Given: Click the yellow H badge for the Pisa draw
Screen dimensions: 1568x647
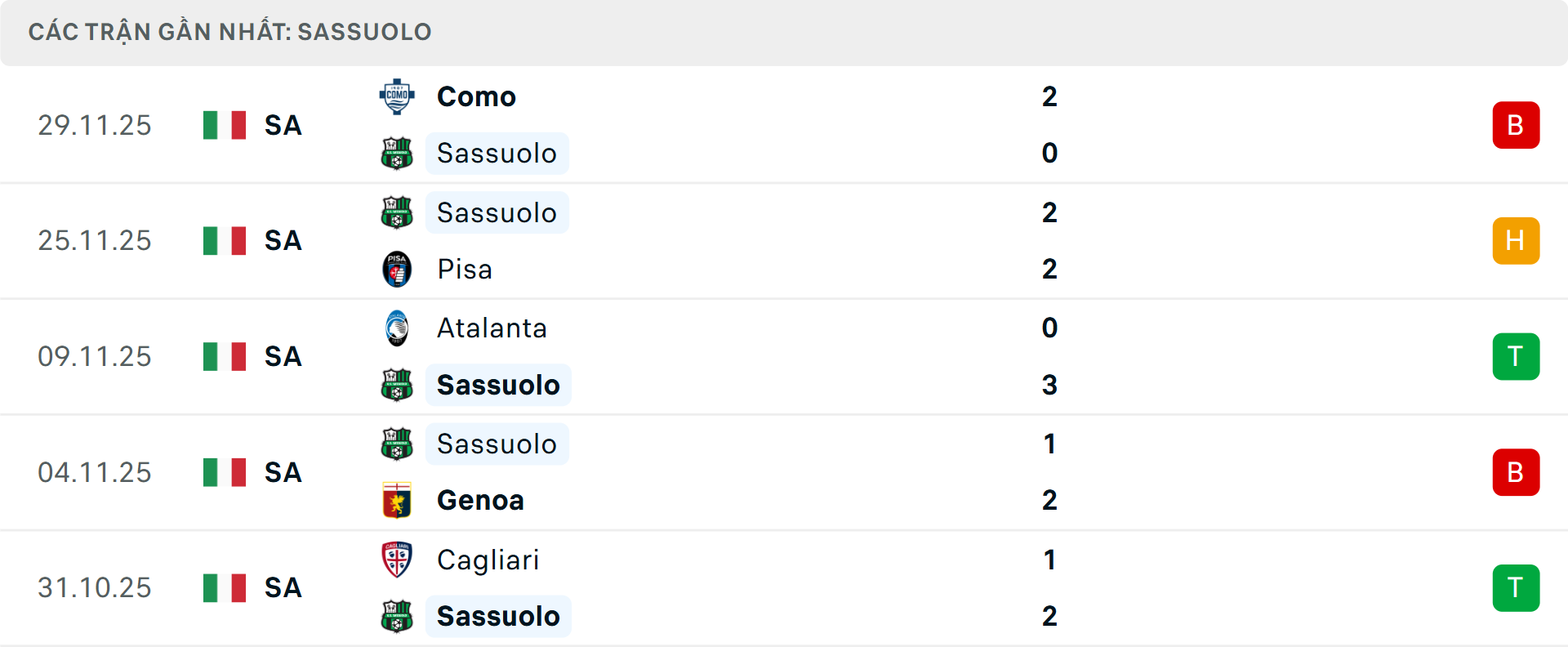Looking at the screenshot, I should (1517, 240).
